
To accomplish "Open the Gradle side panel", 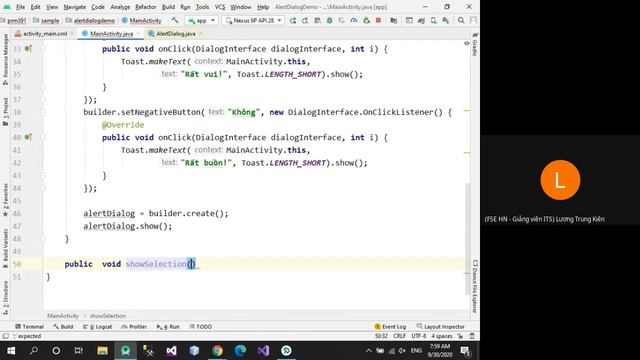I will coord(475,44).
